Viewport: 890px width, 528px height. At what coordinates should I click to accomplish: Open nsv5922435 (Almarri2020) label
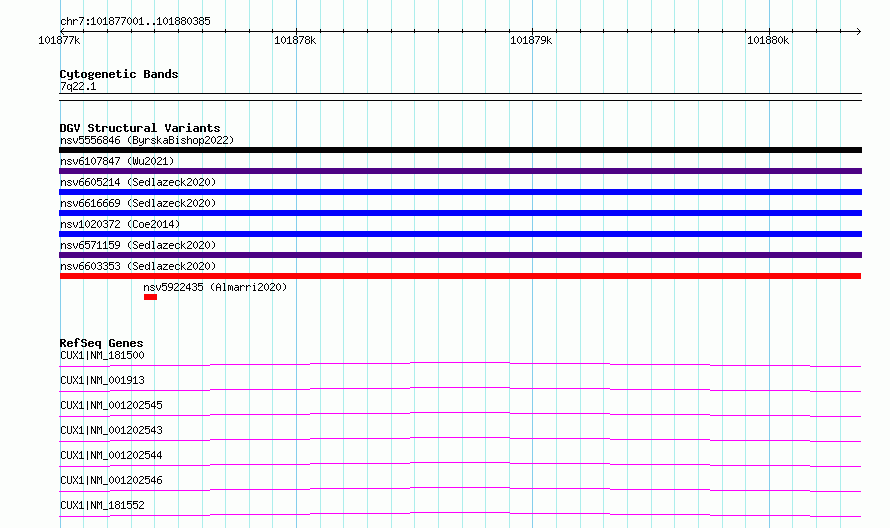pos(215,287)
